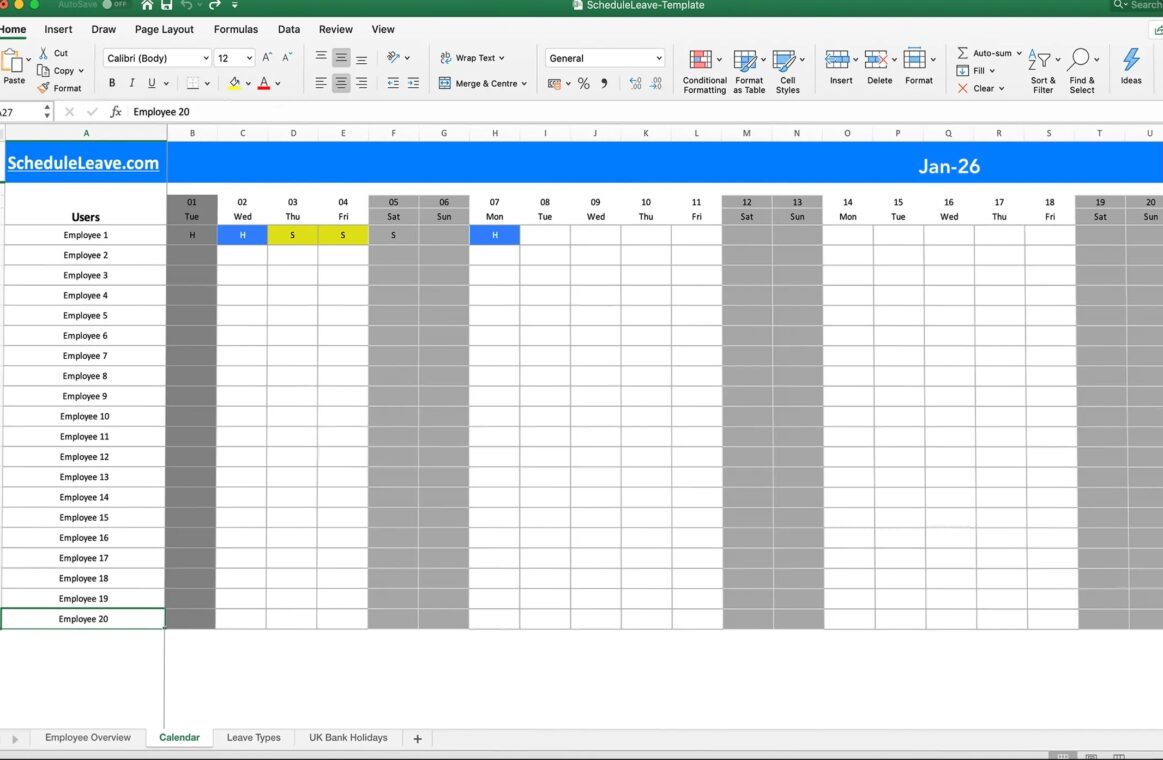Click the Wrap Text button
Image resolution: width=1163 pixels, height=760 pixels.
click(x=472, y=58)
